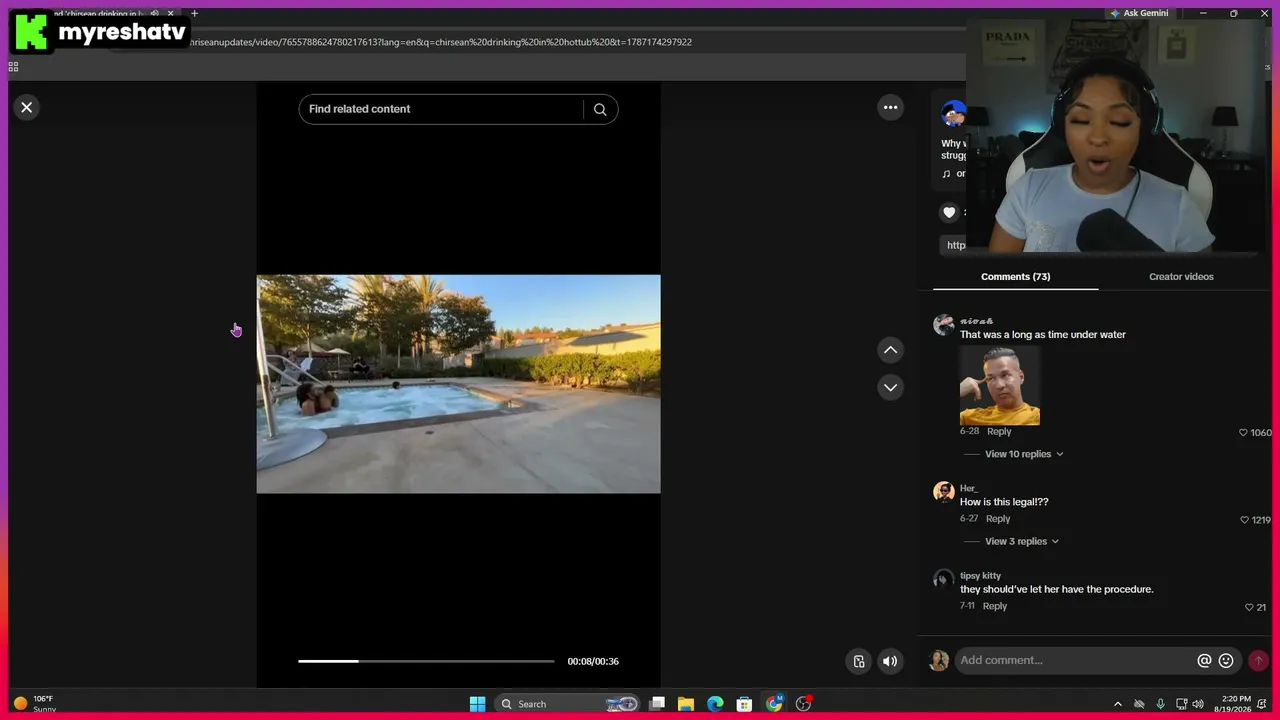Click the first commenter's avatar
This screenshot has height=720, width=1280.
pos(944,325)
